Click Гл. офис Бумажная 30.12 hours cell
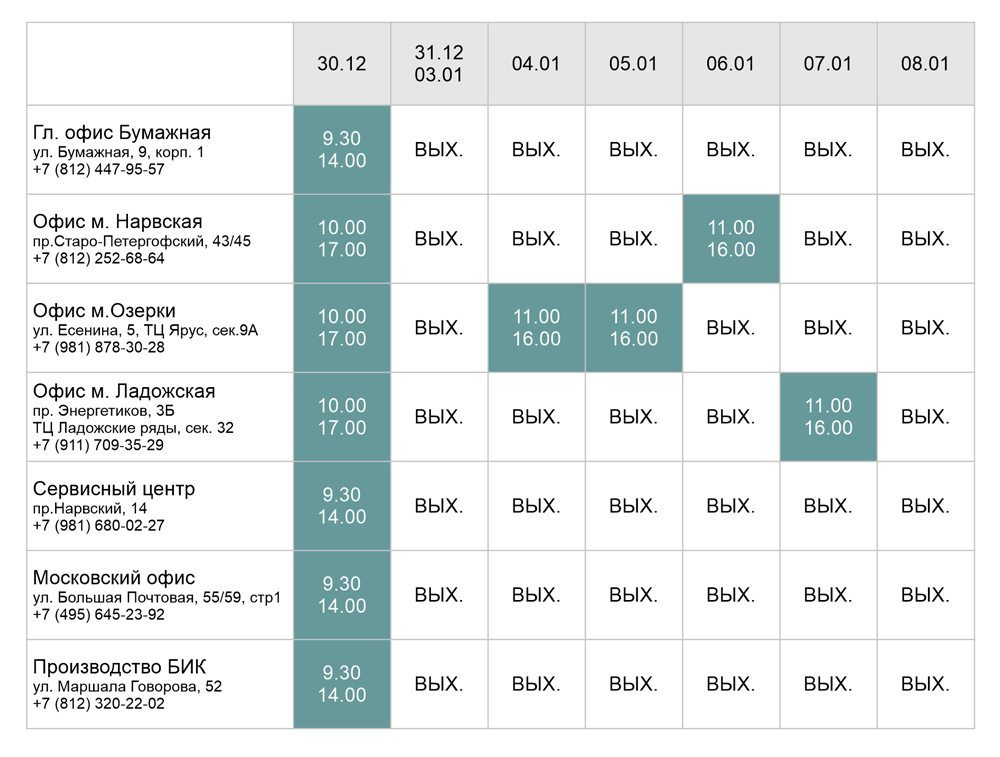The image size is (1000, 757). [x=342, y=150]
